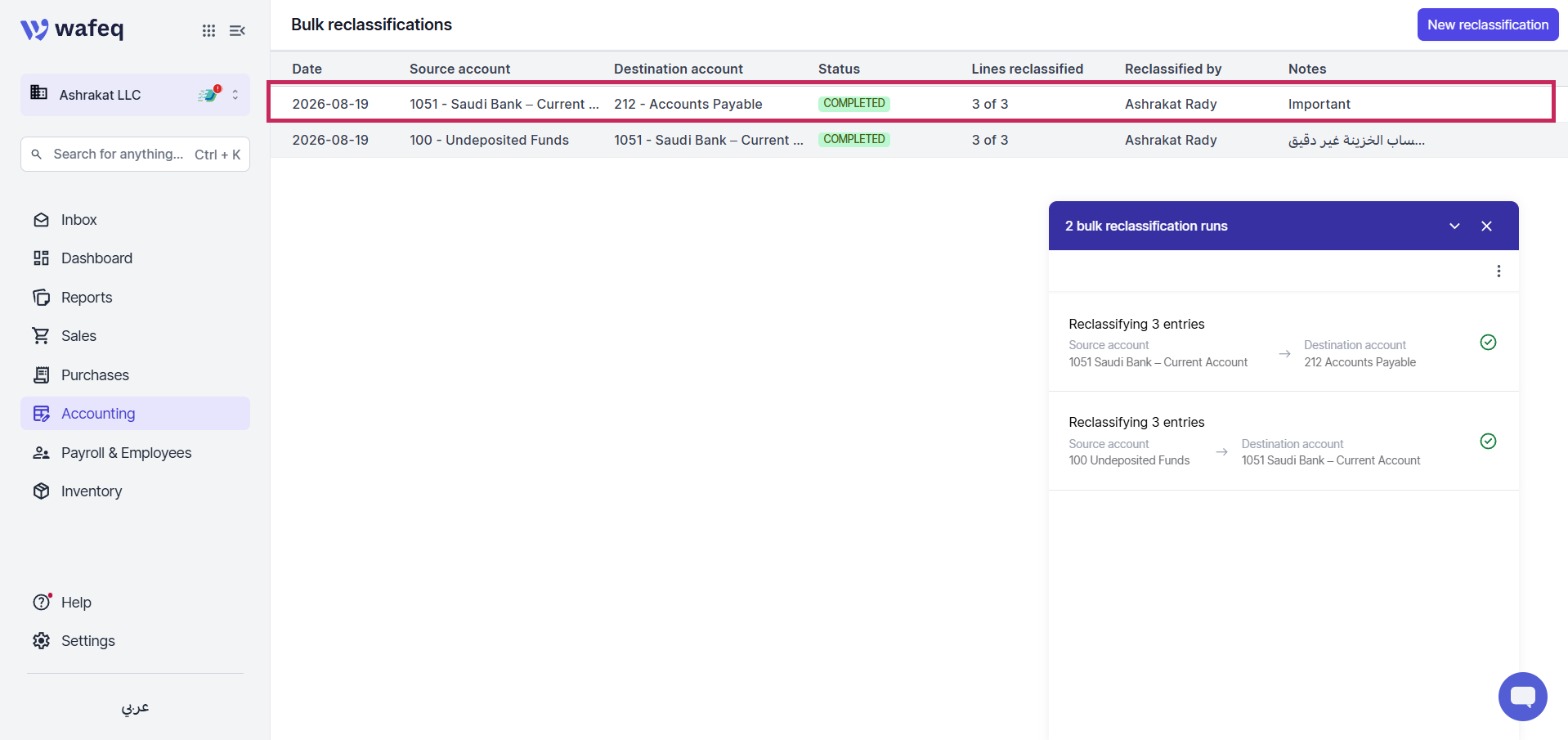Click the Inbox envelope icon

pos(41,220)
